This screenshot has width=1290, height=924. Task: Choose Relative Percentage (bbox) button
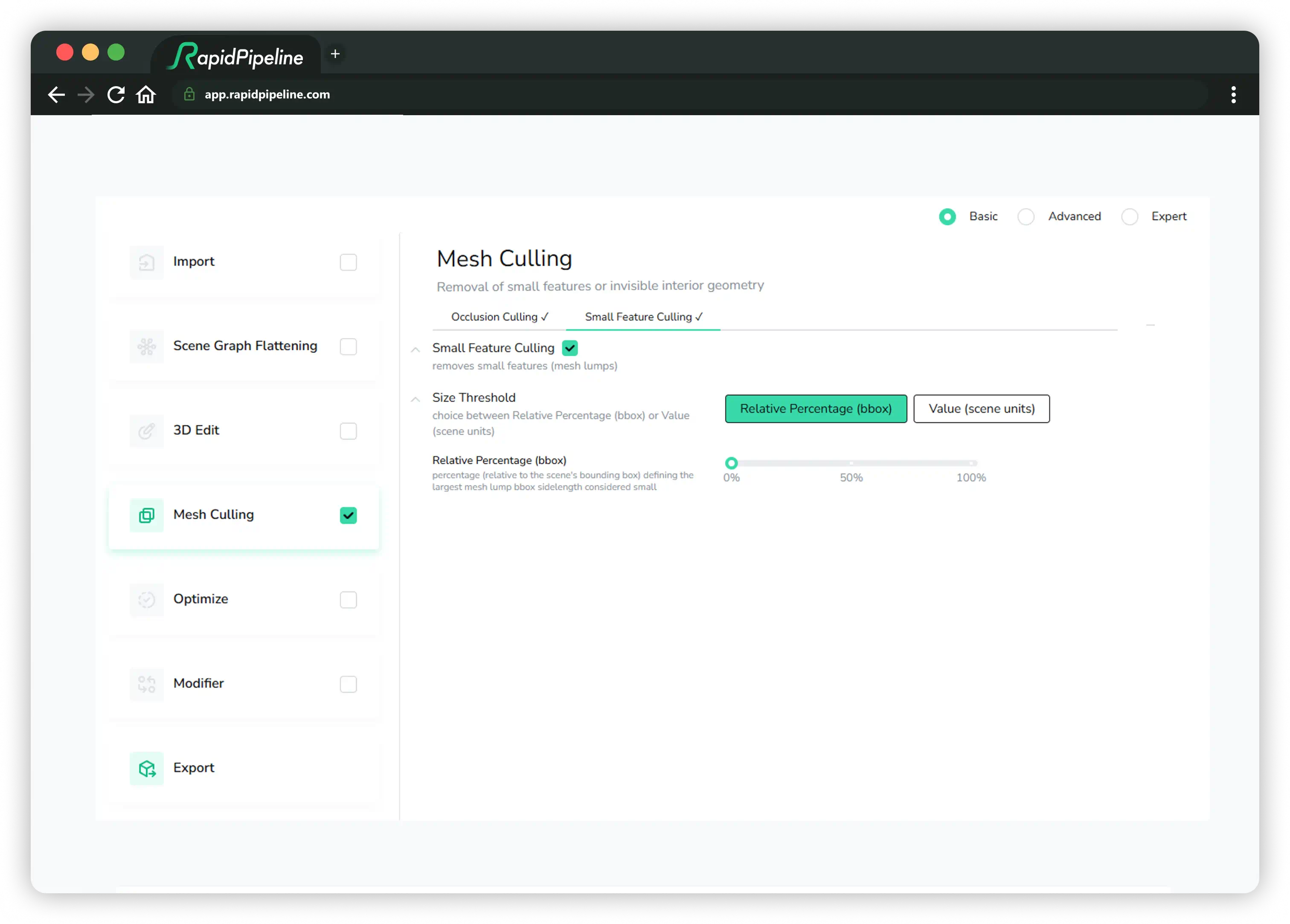[x=816, y=409]
